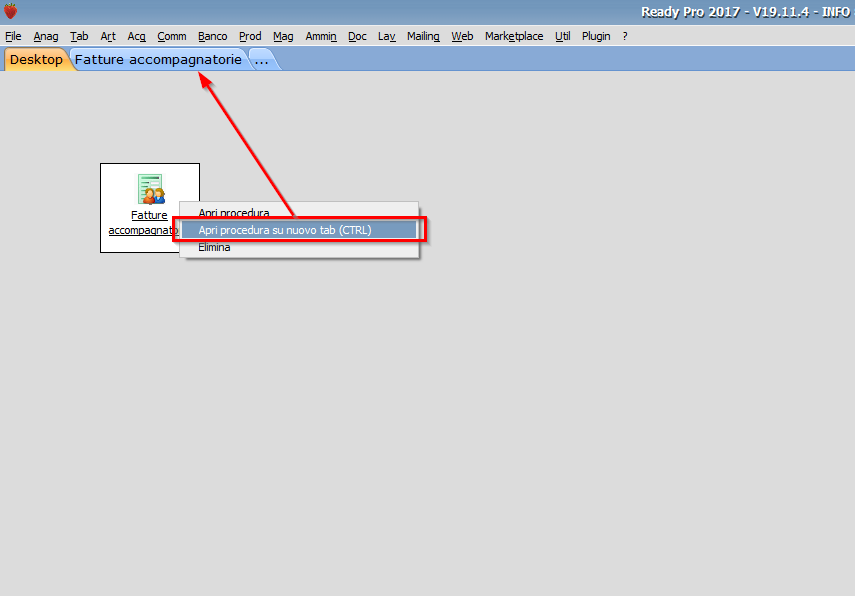Click the Fatture accompagnatorie shortcut label
The width and height of the screenshot is (855, 596).
tap(145, 222)
